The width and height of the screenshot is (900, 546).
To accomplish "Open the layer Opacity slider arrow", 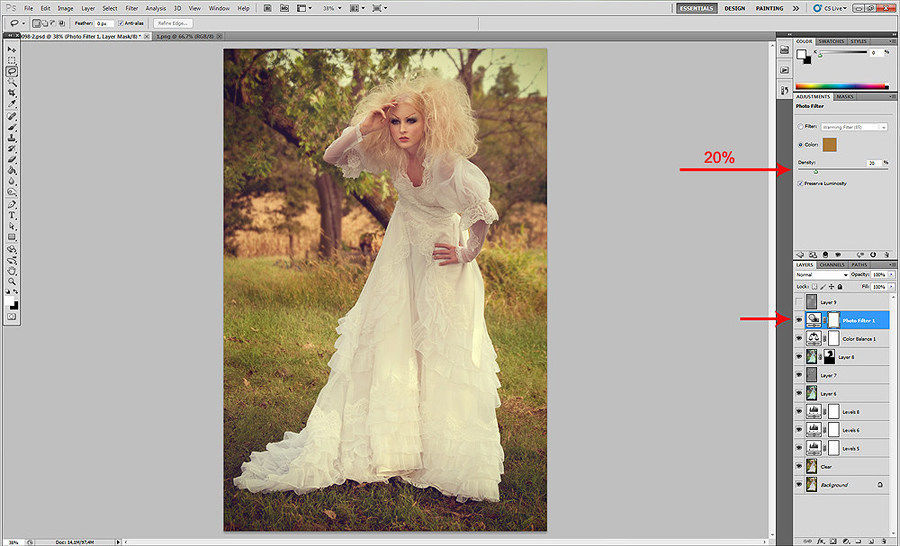I will (891, 274).
